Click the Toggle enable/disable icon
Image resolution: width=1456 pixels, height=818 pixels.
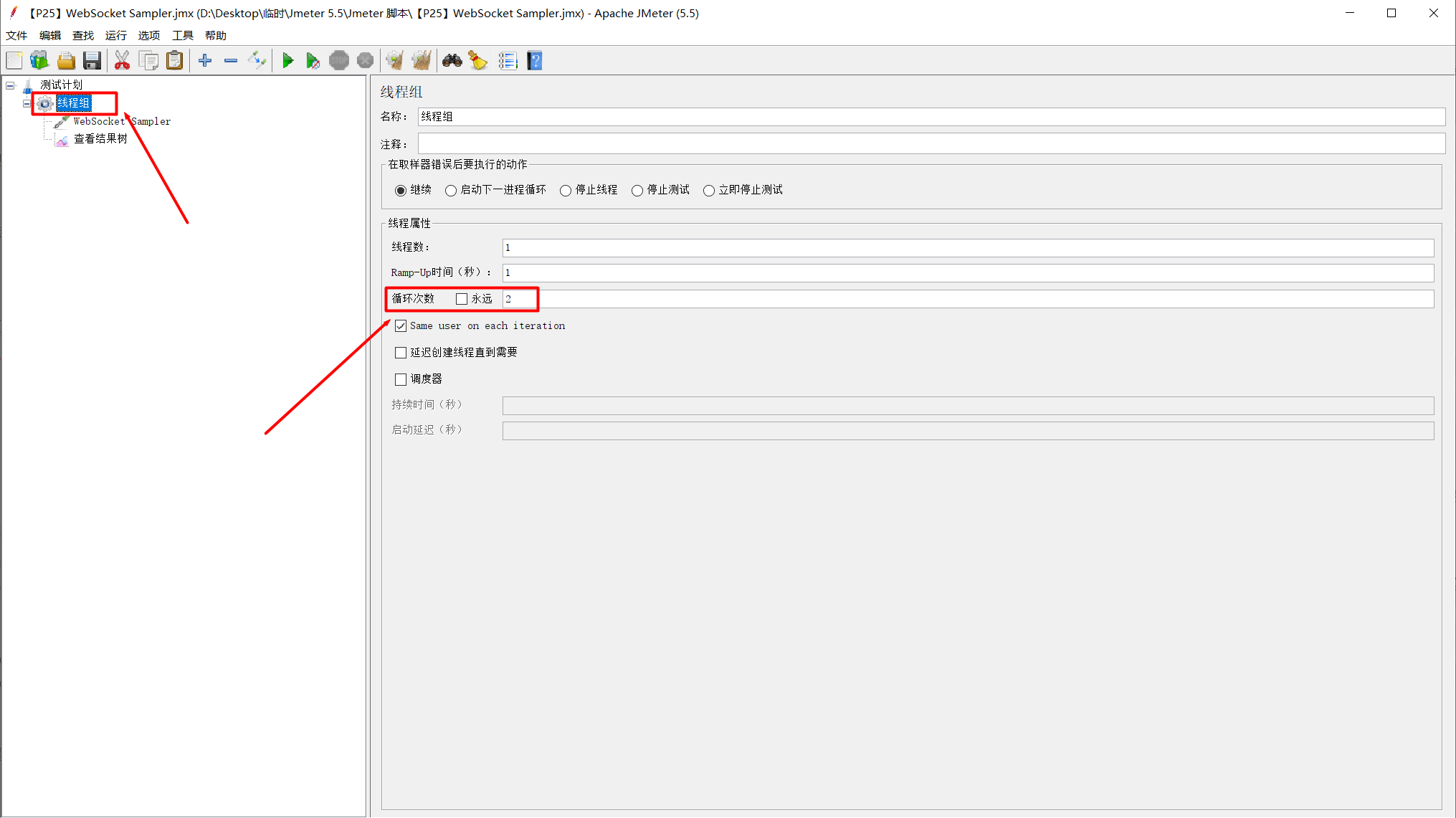[x=257, y=61]
